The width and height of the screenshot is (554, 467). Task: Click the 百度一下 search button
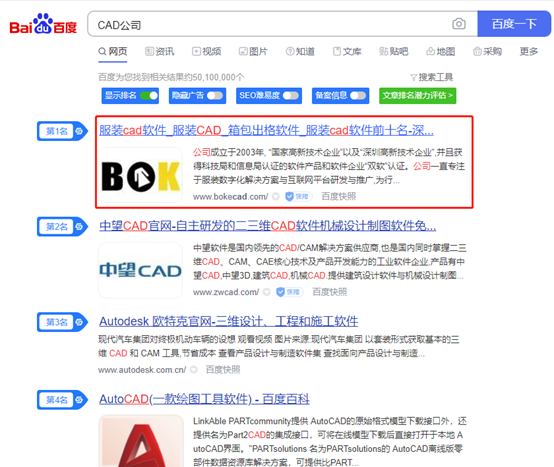pos(514,24)
